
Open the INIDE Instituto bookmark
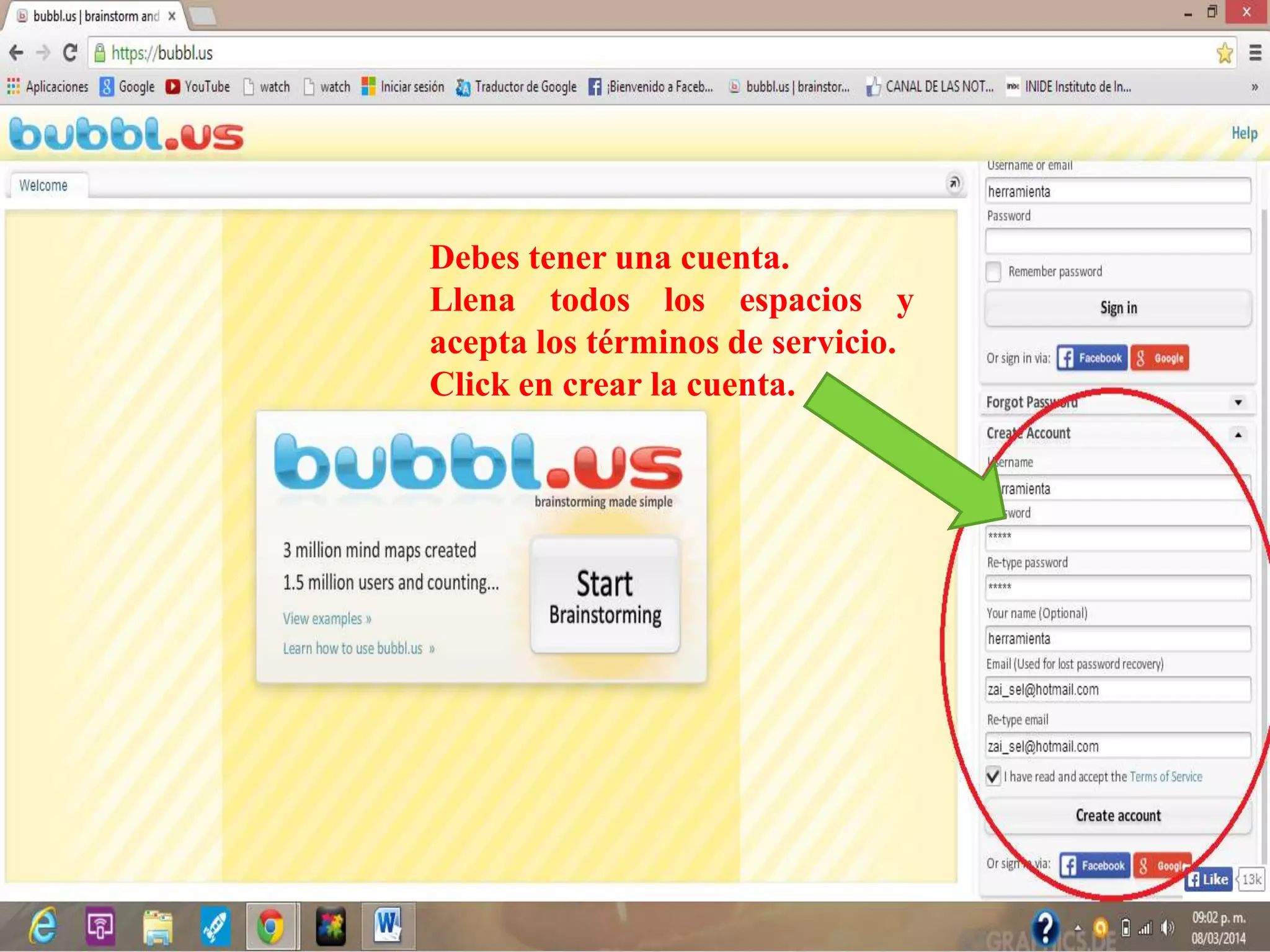click(1068, 87)
